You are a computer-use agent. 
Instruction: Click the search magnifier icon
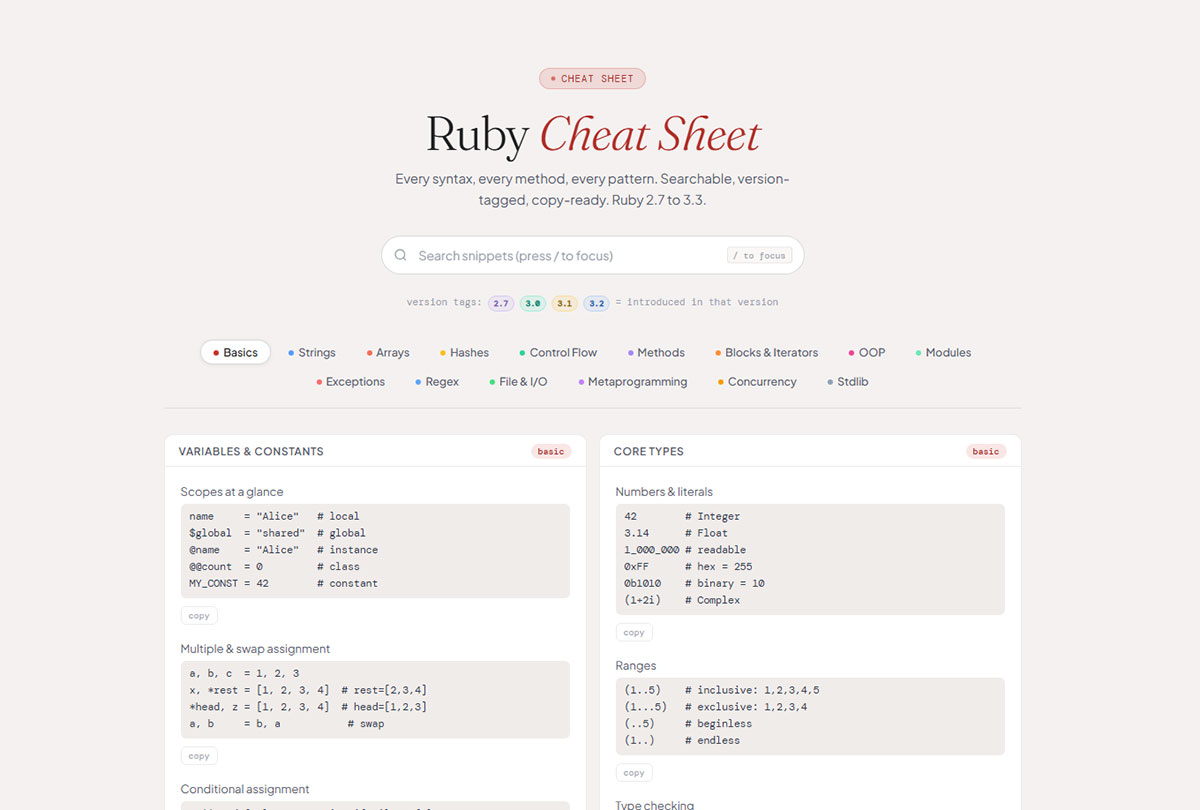pyautogui.click(x=400, y=255)
